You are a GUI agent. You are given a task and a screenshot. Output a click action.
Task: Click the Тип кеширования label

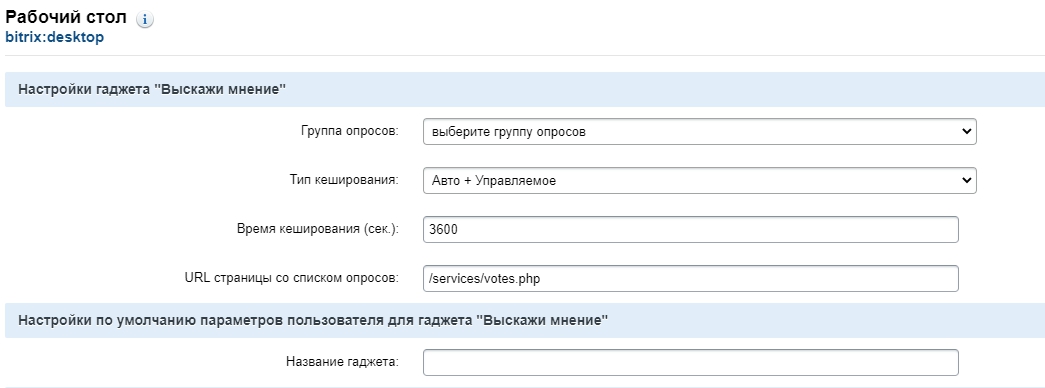[344, 179]
